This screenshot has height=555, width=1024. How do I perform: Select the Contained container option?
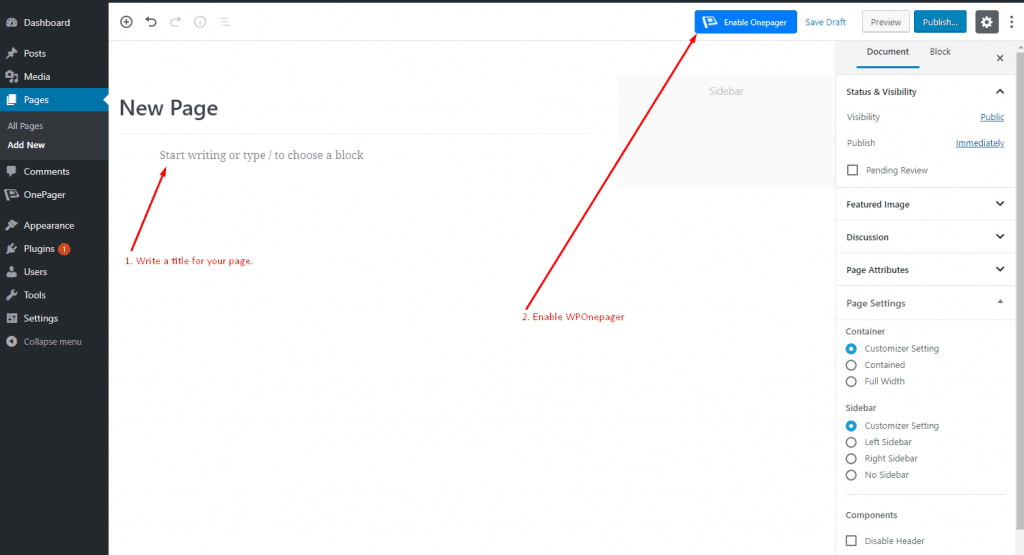[851, 365]
